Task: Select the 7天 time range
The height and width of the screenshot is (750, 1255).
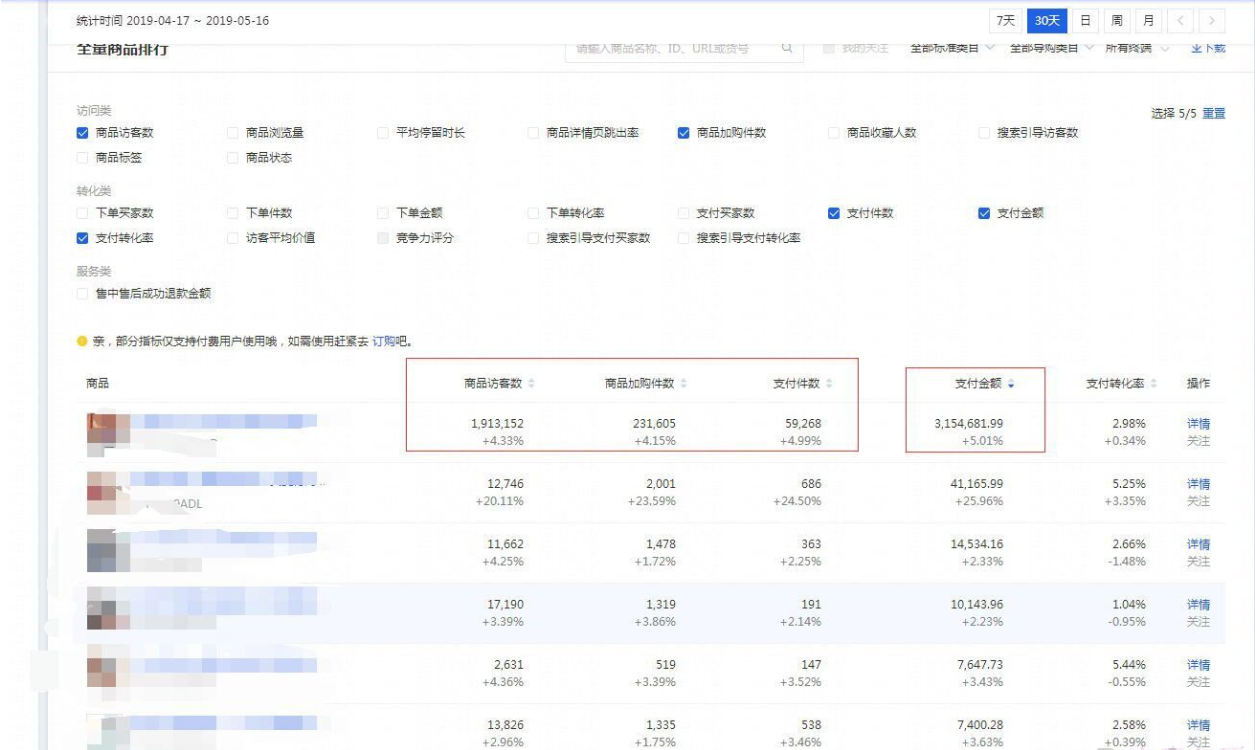Action: pyautogui.click(x=1005, y=21)
